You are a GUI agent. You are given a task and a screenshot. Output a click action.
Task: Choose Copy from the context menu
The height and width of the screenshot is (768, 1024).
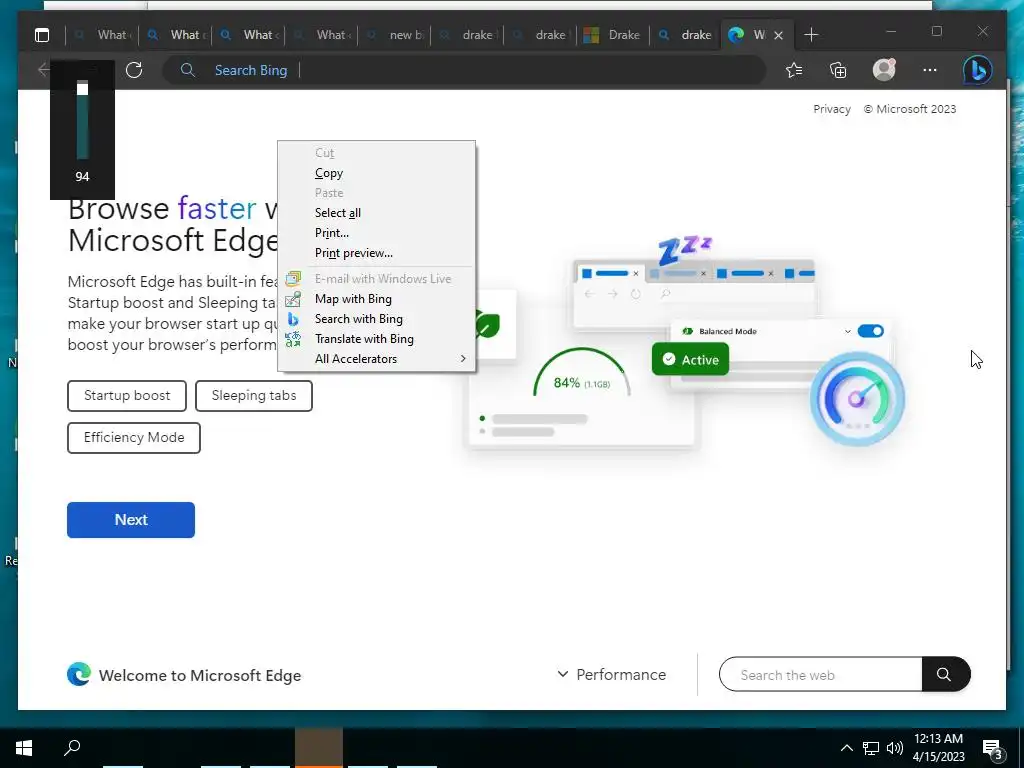tap(376, 173)
